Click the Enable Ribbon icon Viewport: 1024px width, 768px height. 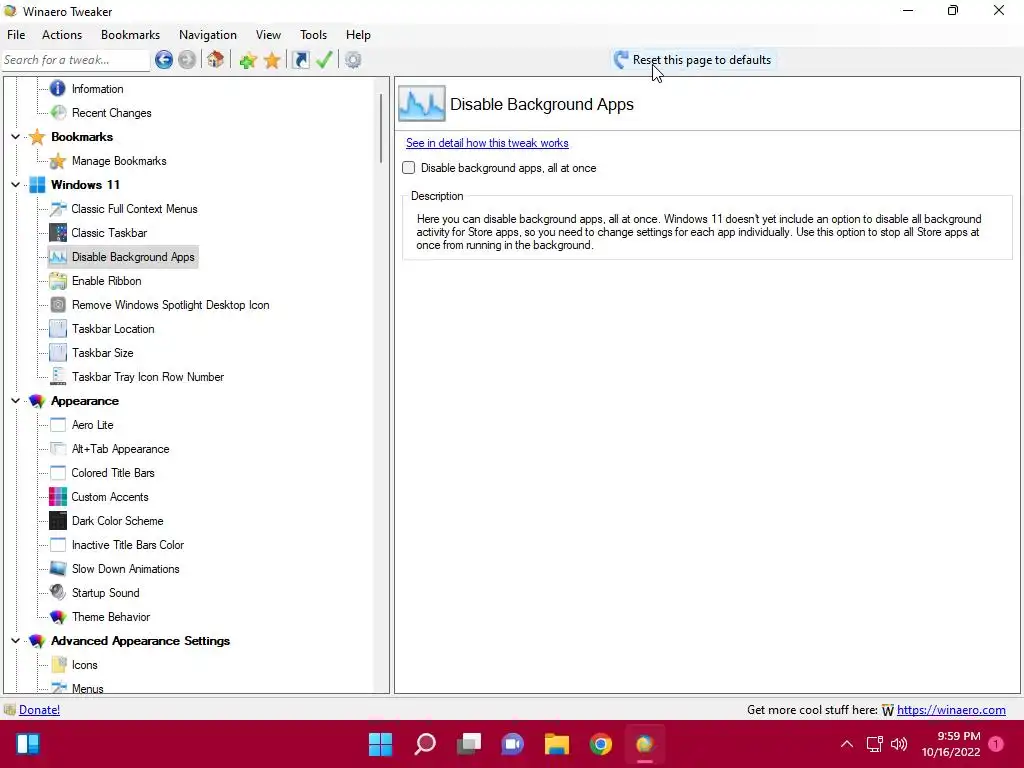click(x=58, y=281)
